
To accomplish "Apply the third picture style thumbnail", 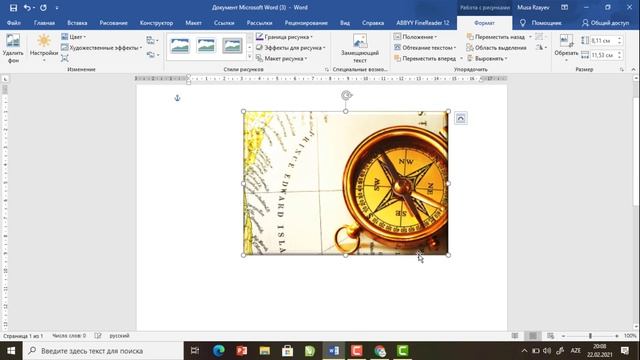I will click(232, 46).
